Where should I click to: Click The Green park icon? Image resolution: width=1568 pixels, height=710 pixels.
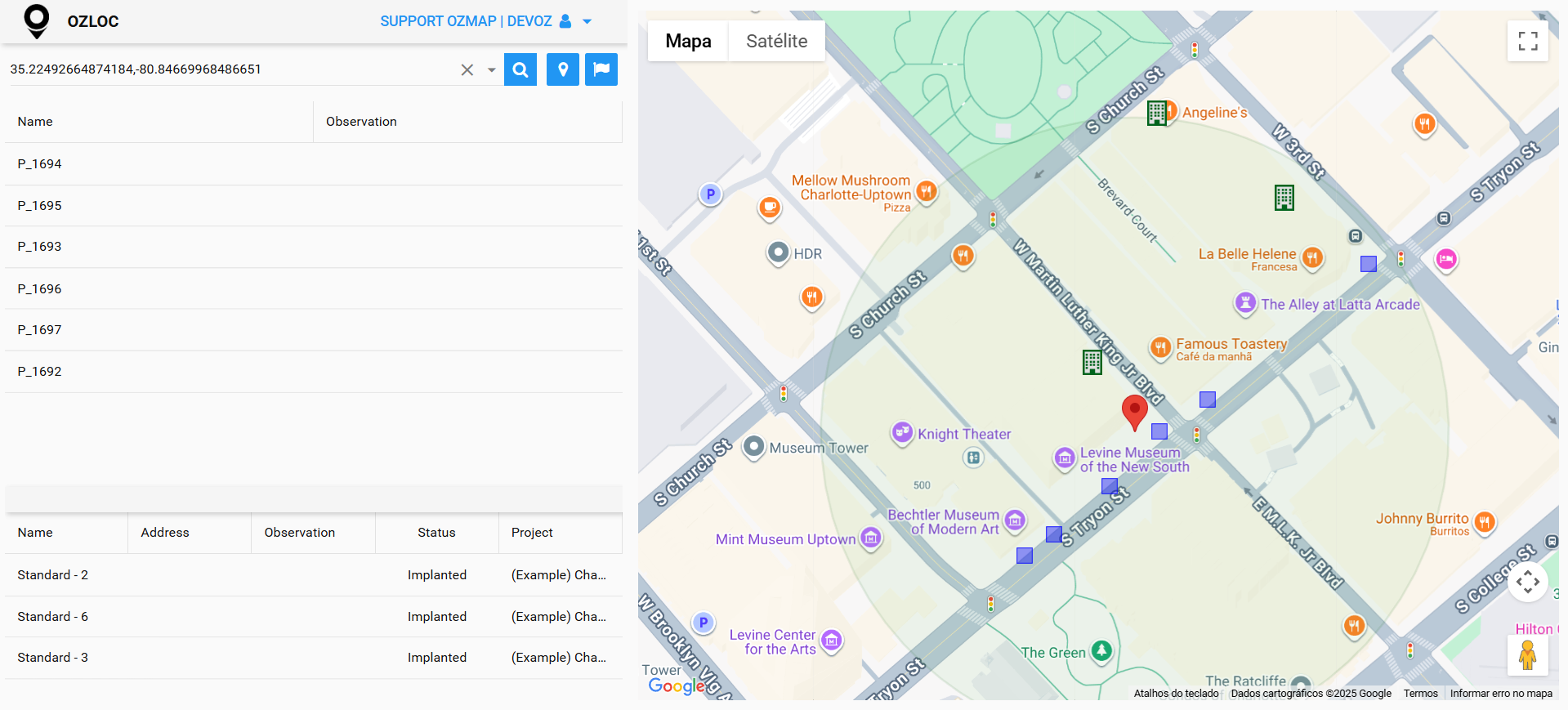click(x=1101, y=651)
